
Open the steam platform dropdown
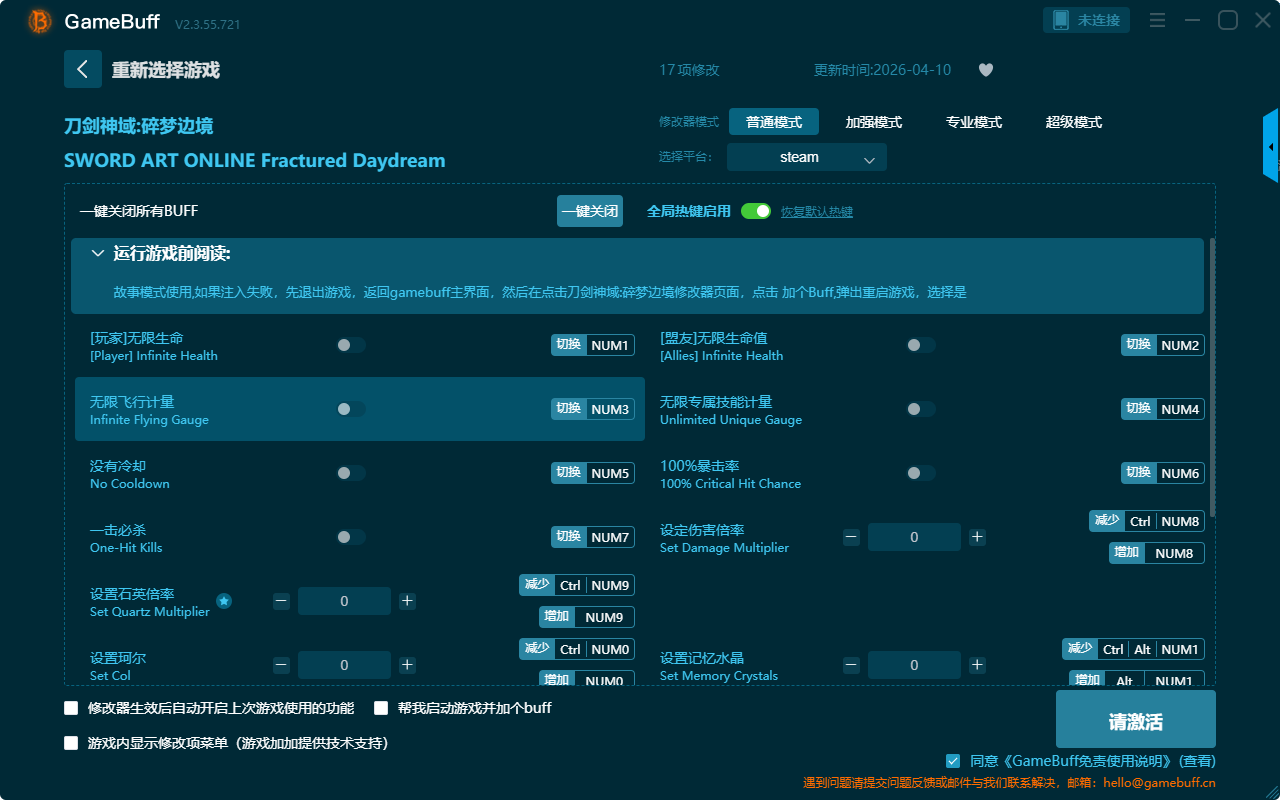[x=807, y=157]
